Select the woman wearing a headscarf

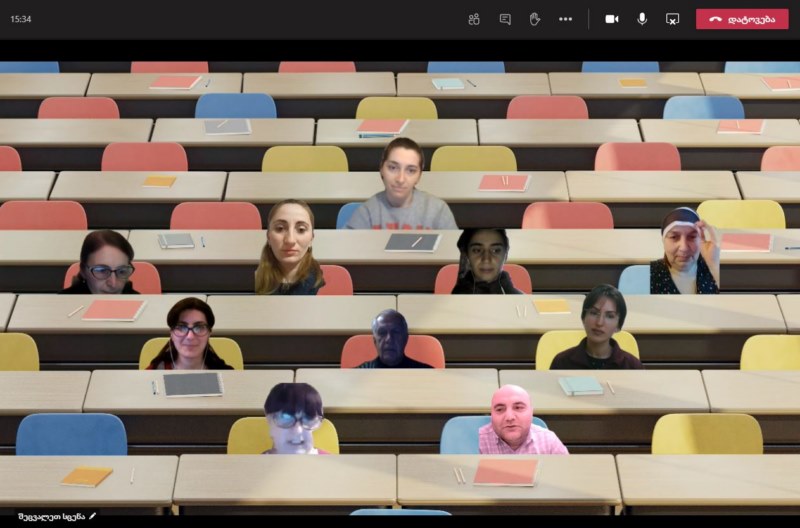coord(685,250)
